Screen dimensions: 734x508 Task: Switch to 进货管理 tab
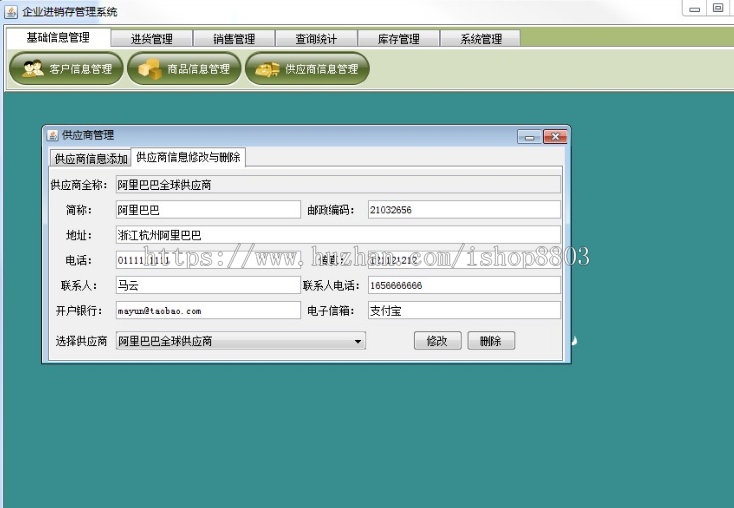click(152, 39)
